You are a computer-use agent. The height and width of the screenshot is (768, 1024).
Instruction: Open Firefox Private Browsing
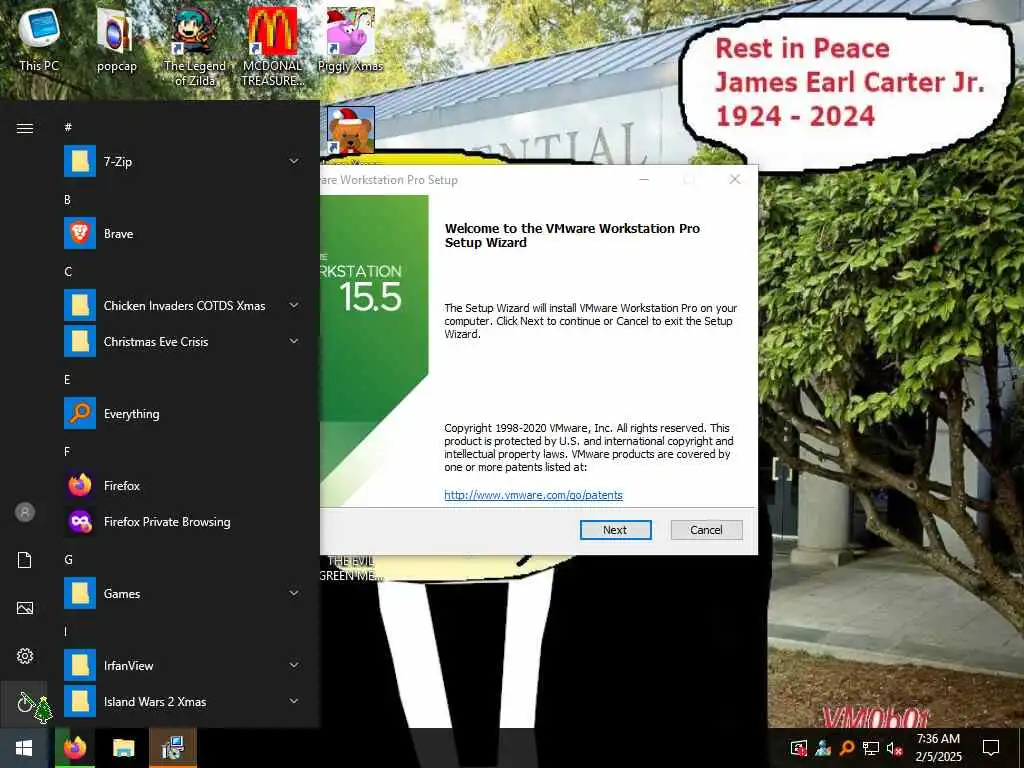pyautogui.click(x=182, y=522)
